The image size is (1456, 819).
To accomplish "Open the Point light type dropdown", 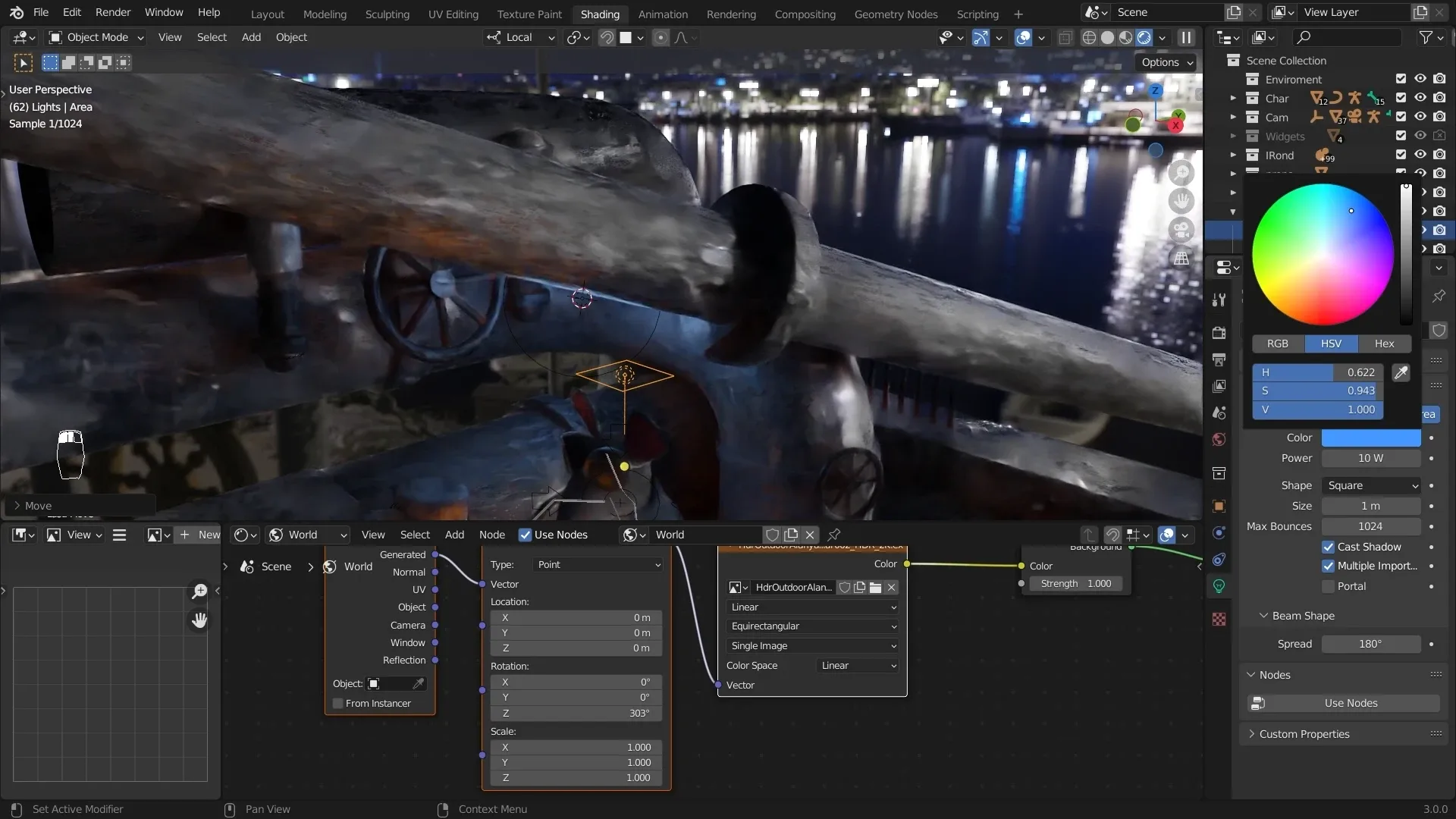I will tap(596, 564).
